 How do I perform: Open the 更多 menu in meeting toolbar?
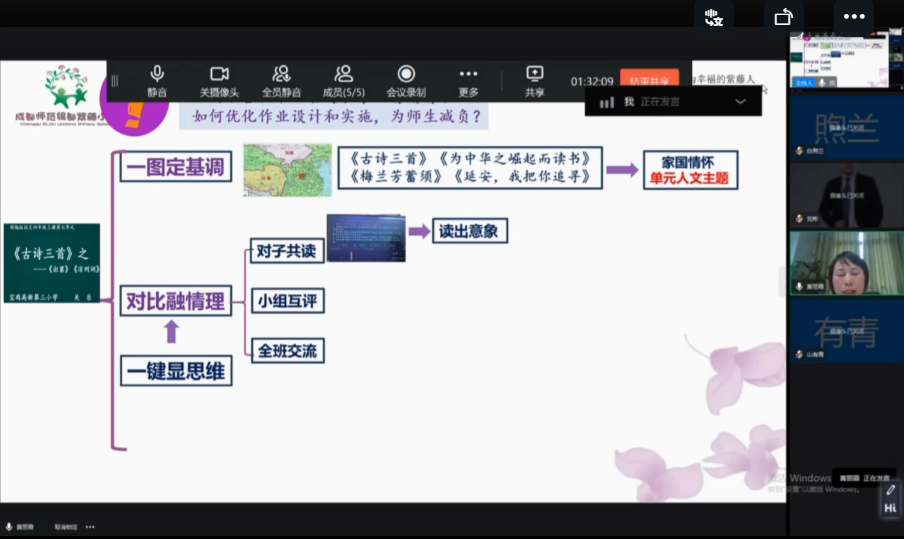pos(468,80)
